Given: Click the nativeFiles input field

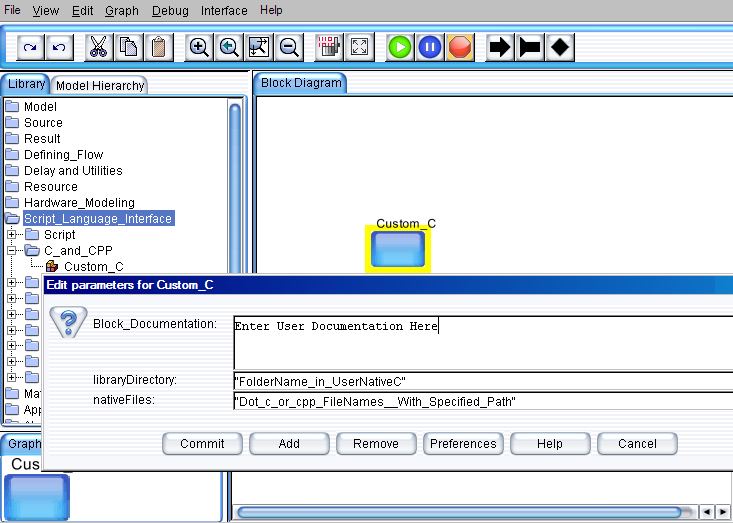Looking at the screenshot, I should pyautogui.click(x=483, y=401).
